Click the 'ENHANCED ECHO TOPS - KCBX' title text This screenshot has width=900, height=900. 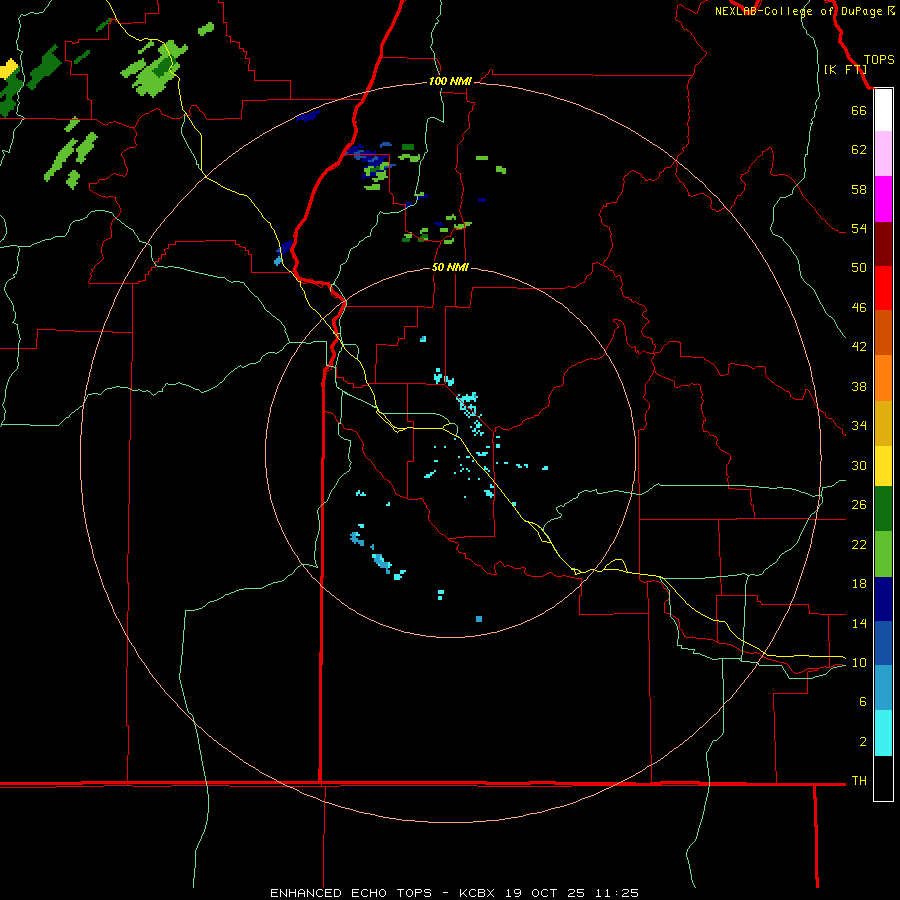click(382, 893)
